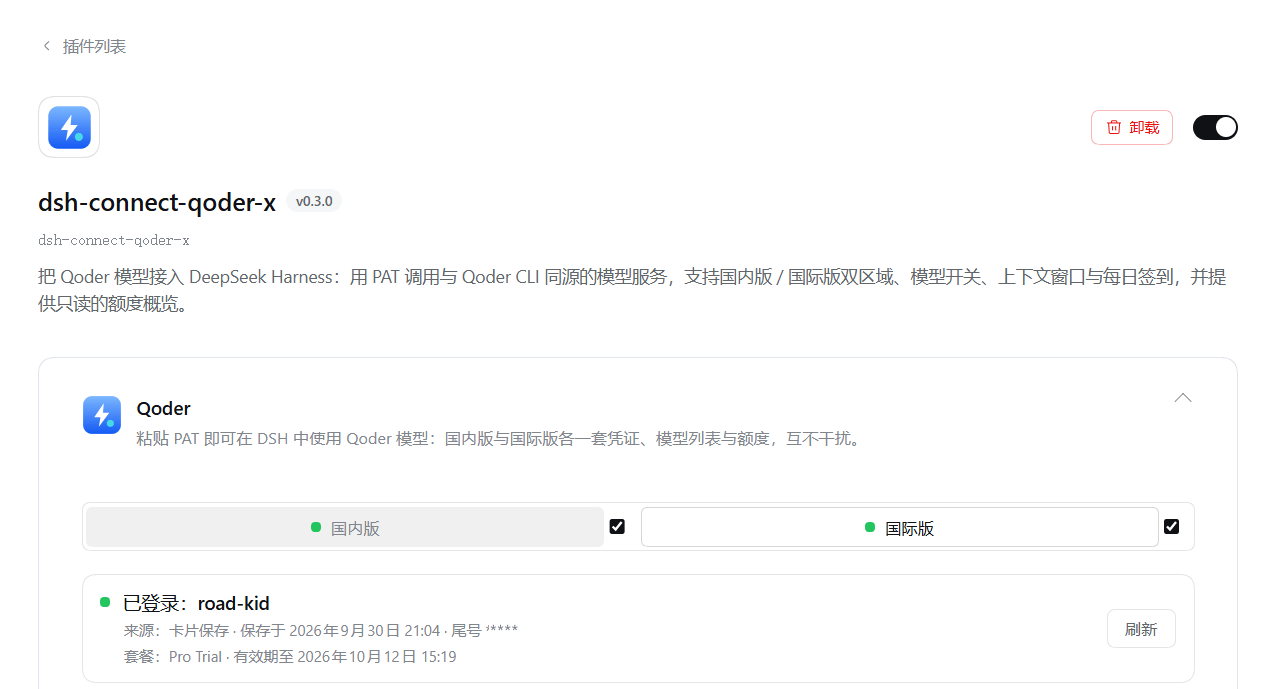Switch to the 国内版 tab
Viewport: 1263px width, 689px height.
click(x=345, y=527)
